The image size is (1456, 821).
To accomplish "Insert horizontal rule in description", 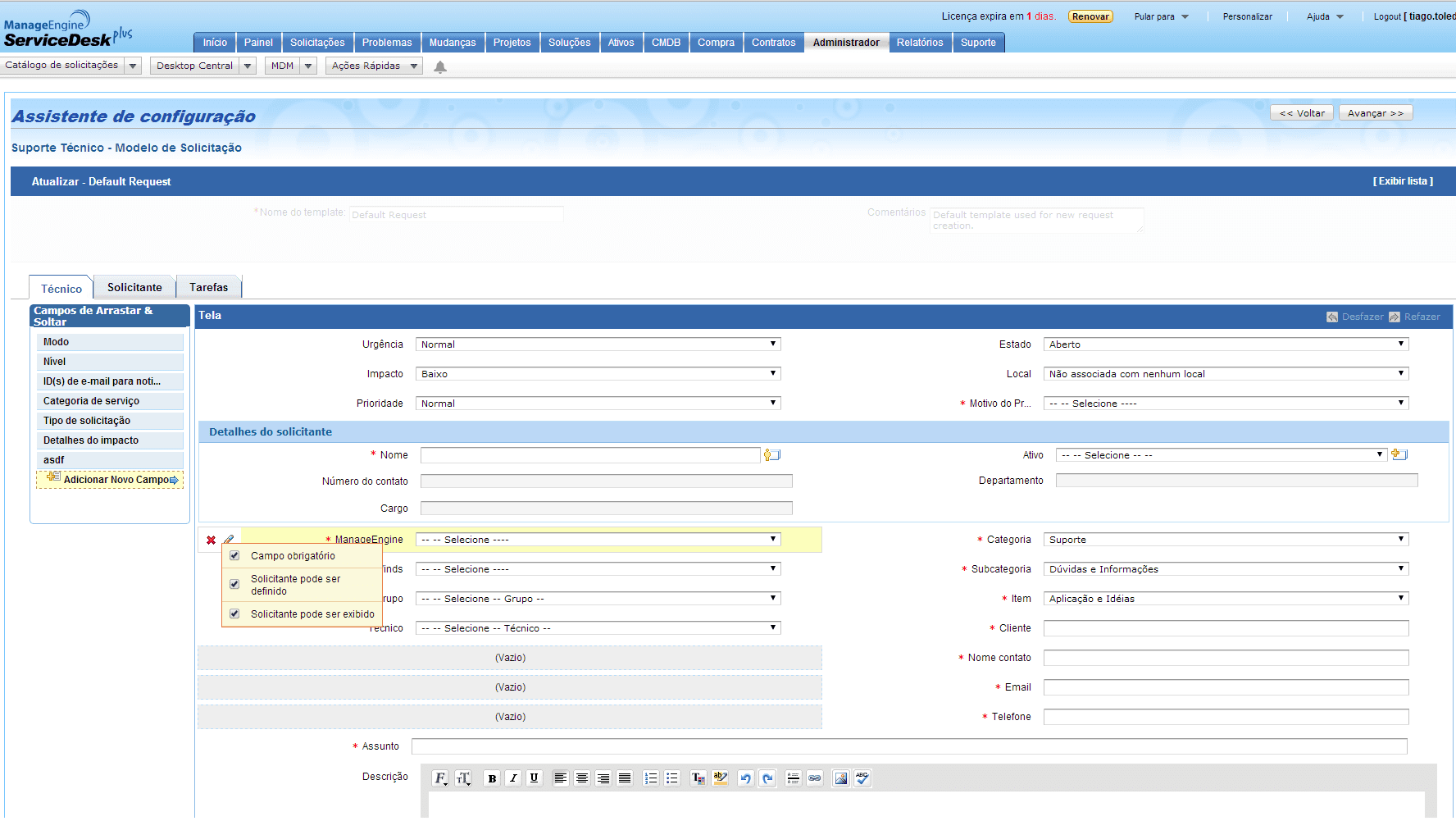I will coord(794,778).
